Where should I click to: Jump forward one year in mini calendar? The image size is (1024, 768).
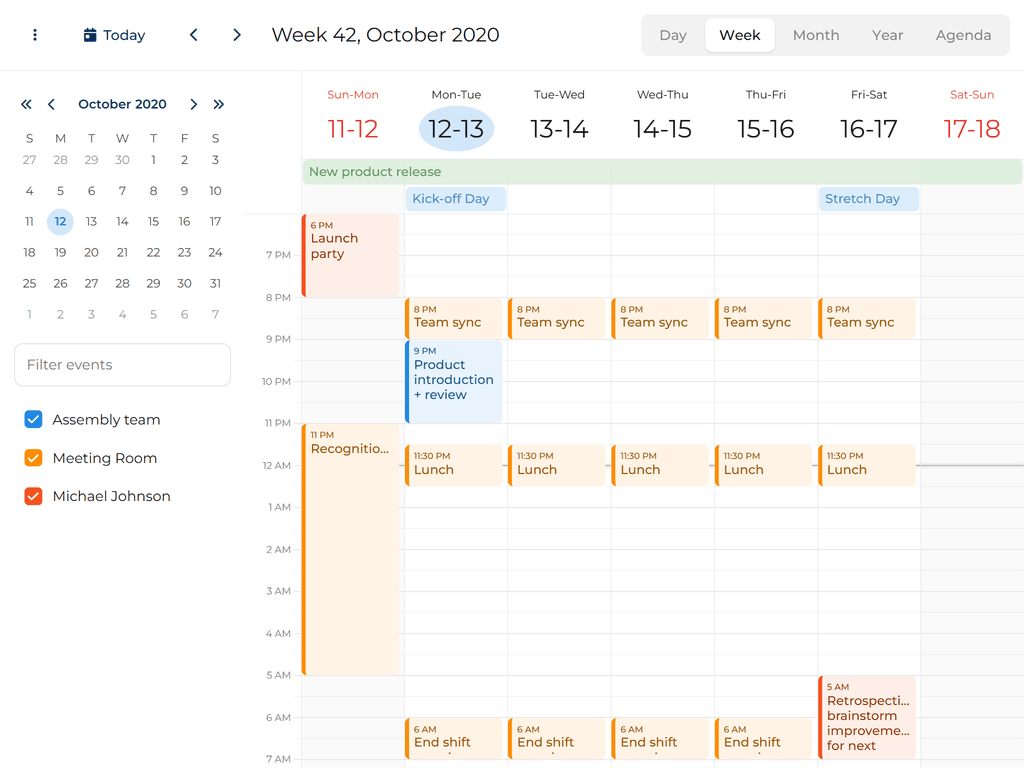click(x=218, y=104)
